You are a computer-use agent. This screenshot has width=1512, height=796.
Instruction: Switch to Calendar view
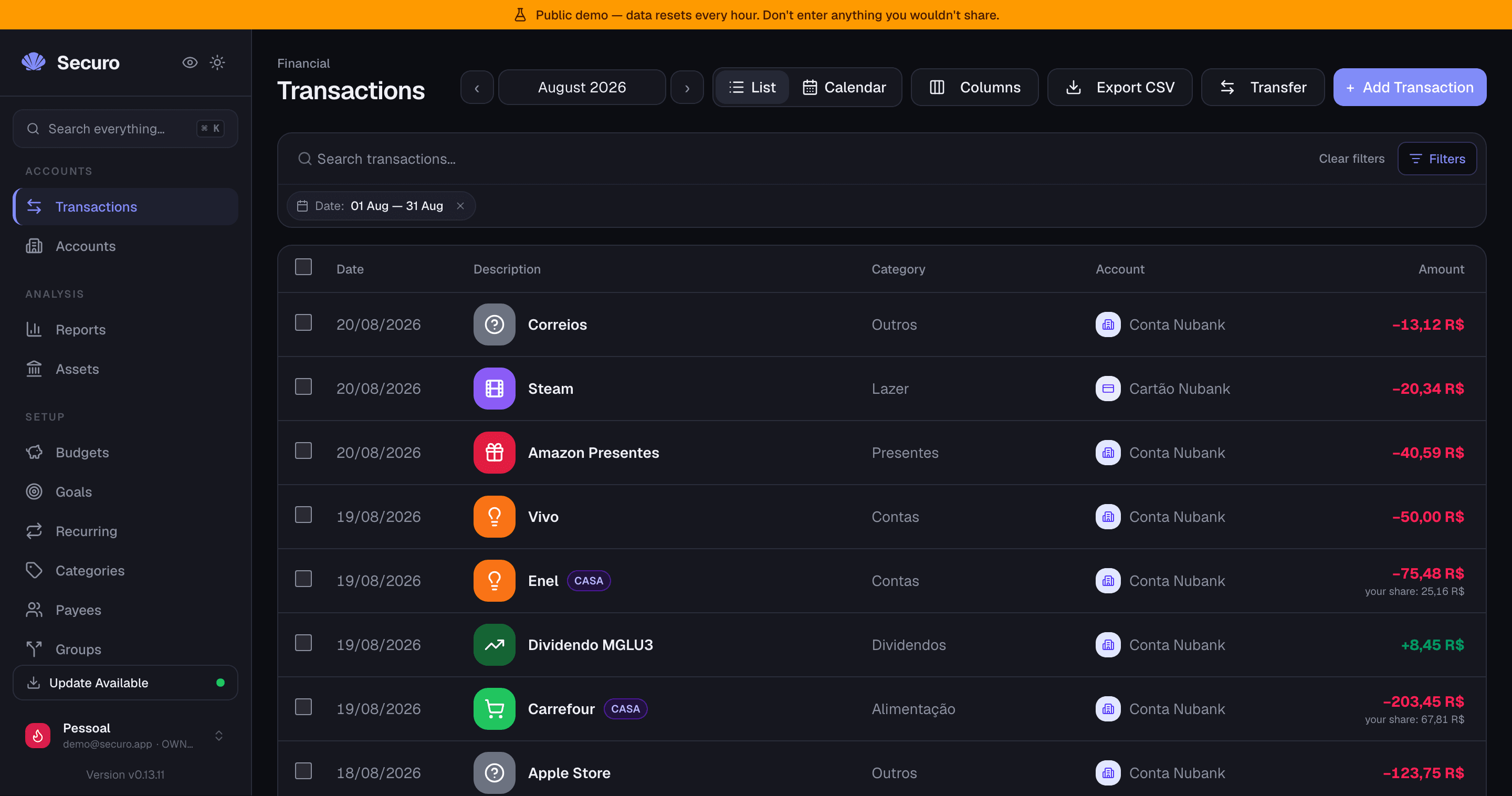844,88
